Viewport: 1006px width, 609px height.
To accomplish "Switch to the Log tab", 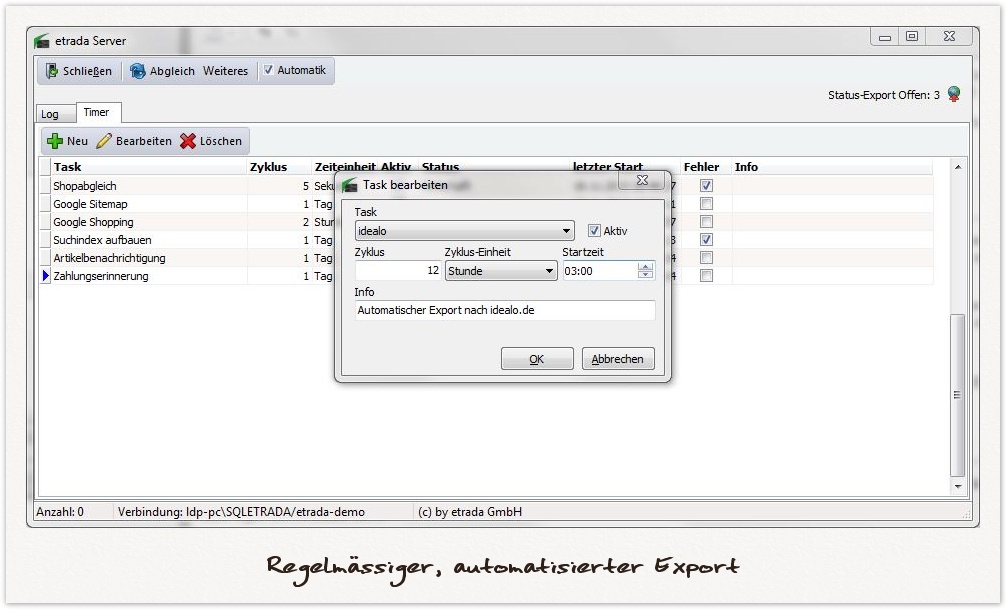I will [50, 114].
